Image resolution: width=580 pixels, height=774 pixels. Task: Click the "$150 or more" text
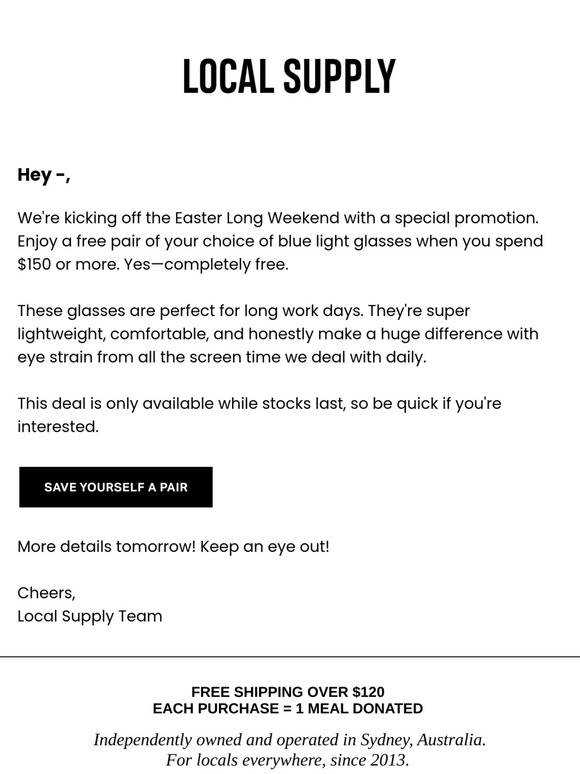click(69, 265)
